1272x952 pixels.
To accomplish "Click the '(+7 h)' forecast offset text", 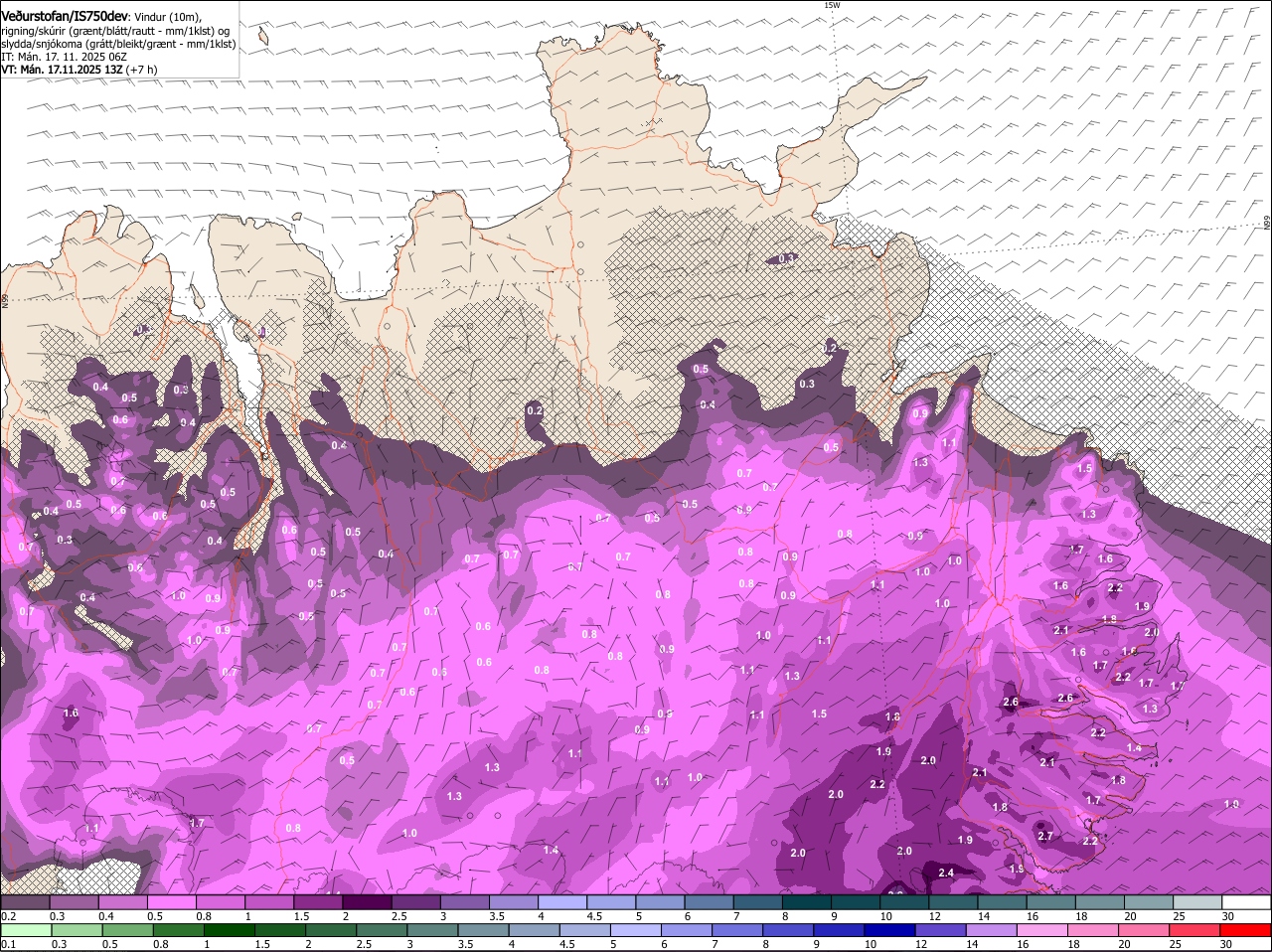I will pyautogui.click(x=141, y=70).
